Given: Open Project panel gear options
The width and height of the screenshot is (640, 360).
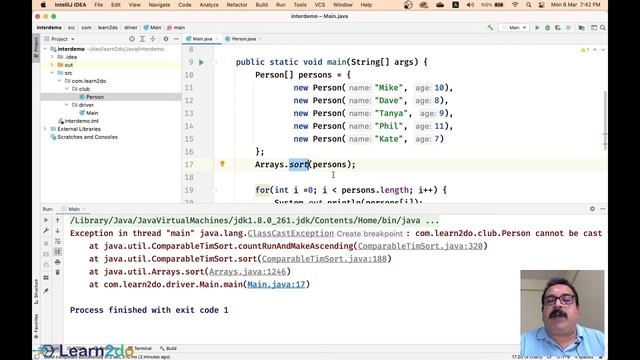Looking at the screenshot, I should 166,39.
